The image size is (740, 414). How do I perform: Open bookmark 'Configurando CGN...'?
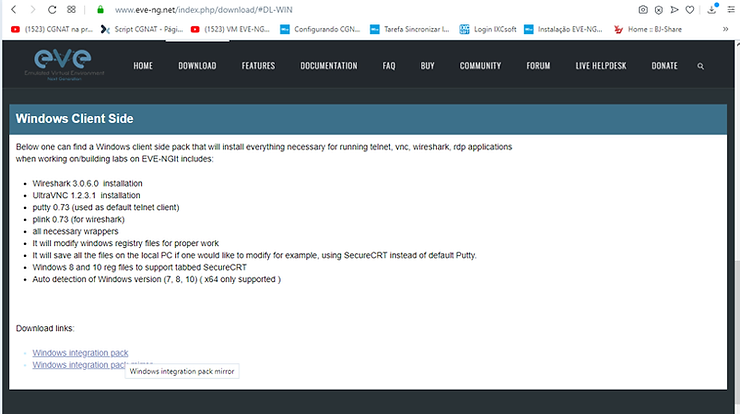pos(320,29)
